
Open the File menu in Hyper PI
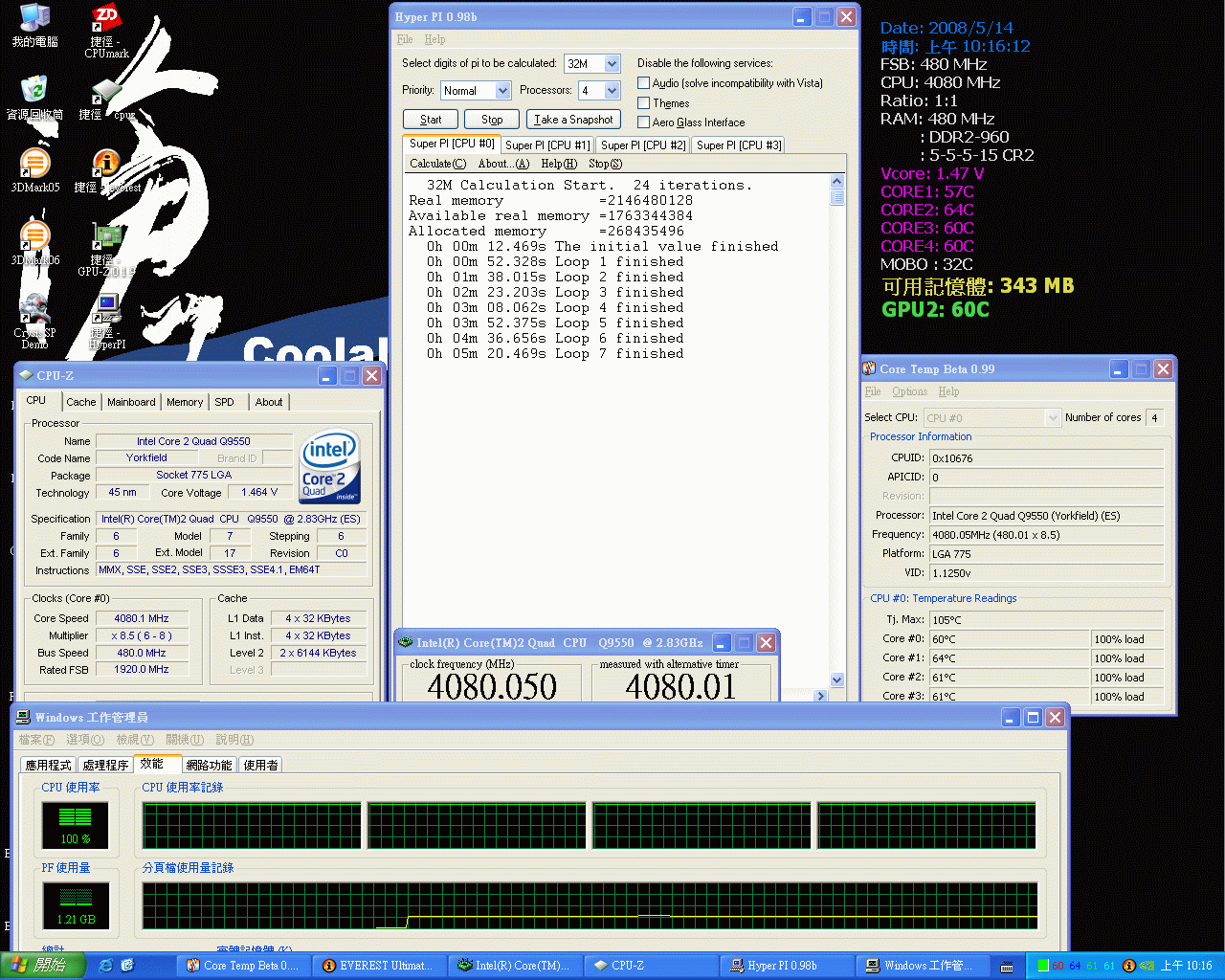coord(405,39)
